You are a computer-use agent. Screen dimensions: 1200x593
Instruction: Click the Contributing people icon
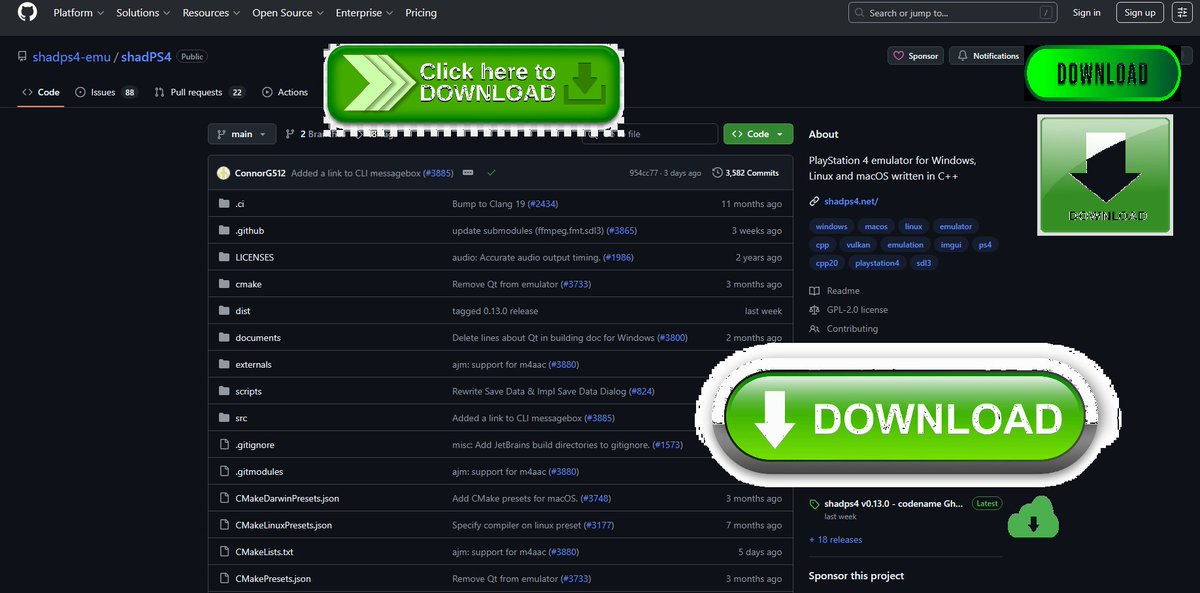[815, 329]
